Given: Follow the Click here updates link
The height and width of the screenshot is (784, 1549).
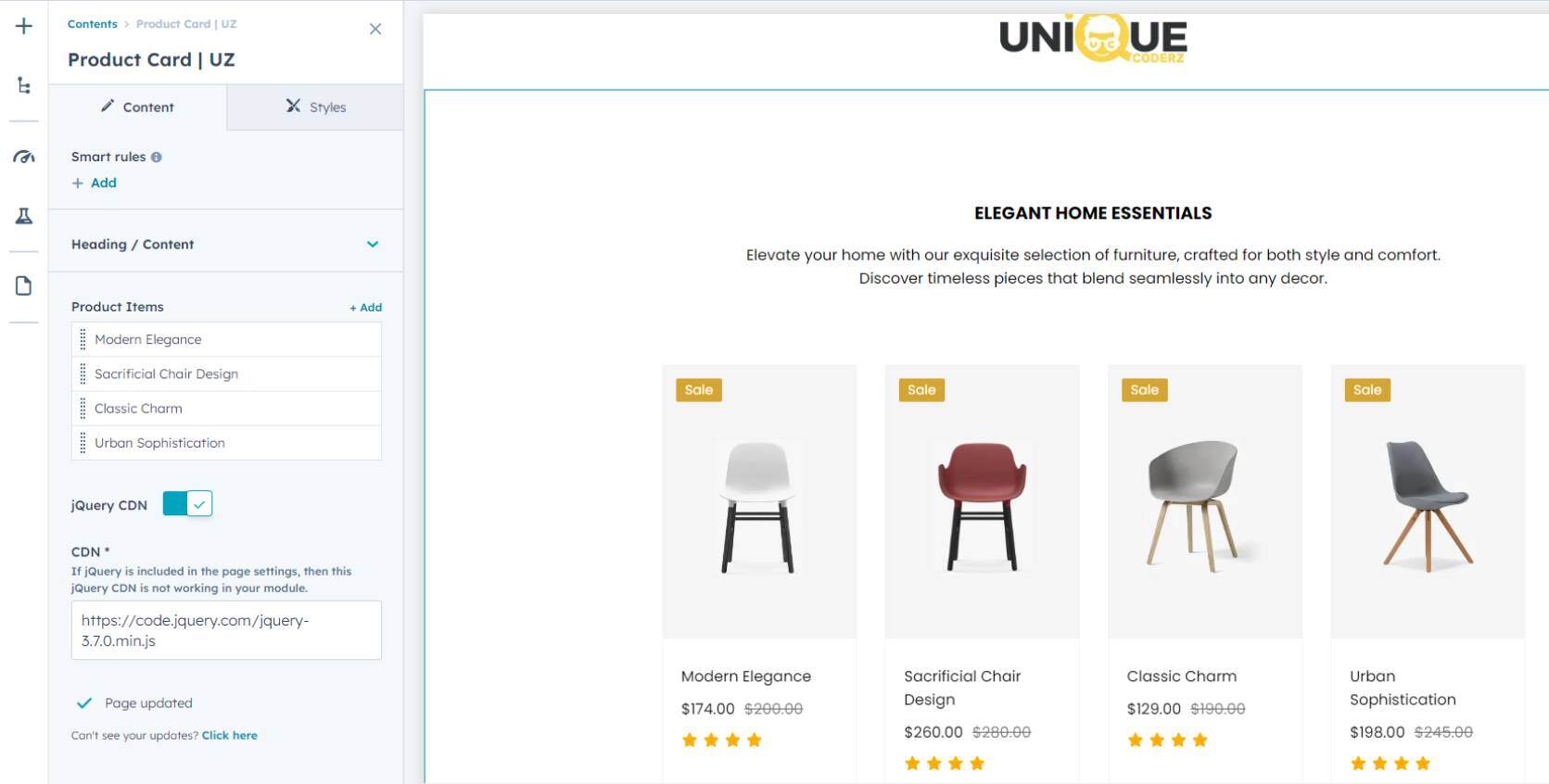Looking at the screenshot, I should pyautogui.click(x=230, y=736).
